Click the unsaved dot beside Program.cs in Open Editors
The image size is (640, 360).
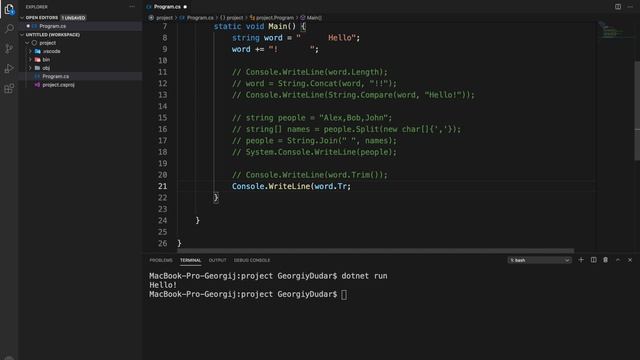pos(28,26)
